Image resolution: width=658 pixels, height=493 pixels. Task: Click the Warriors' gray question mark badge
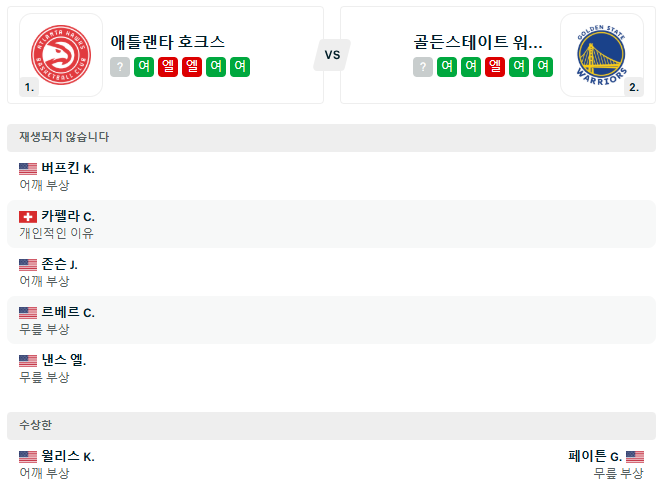(423, 67)
